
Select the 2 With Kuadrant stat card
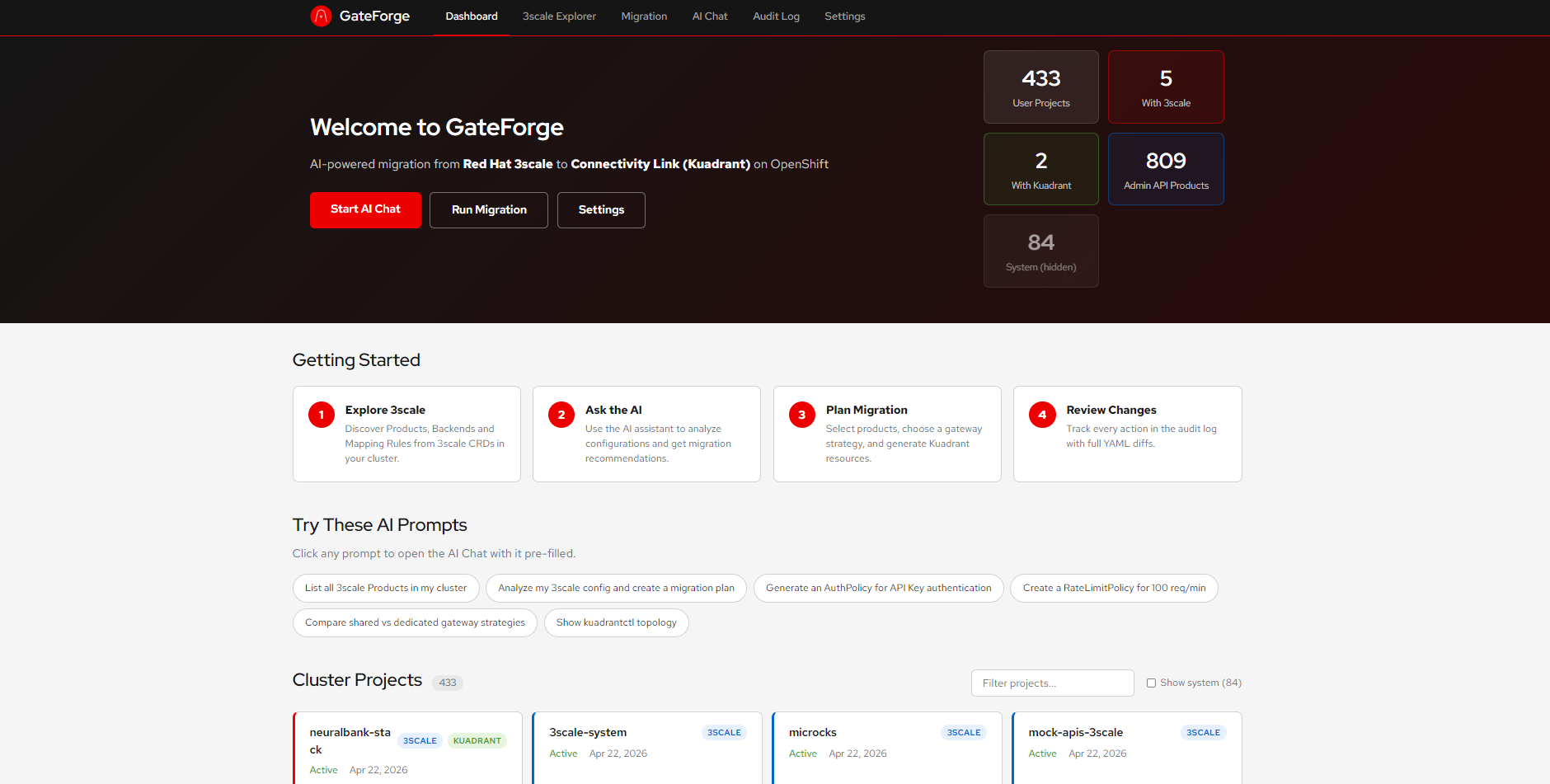click(1041, 169)
